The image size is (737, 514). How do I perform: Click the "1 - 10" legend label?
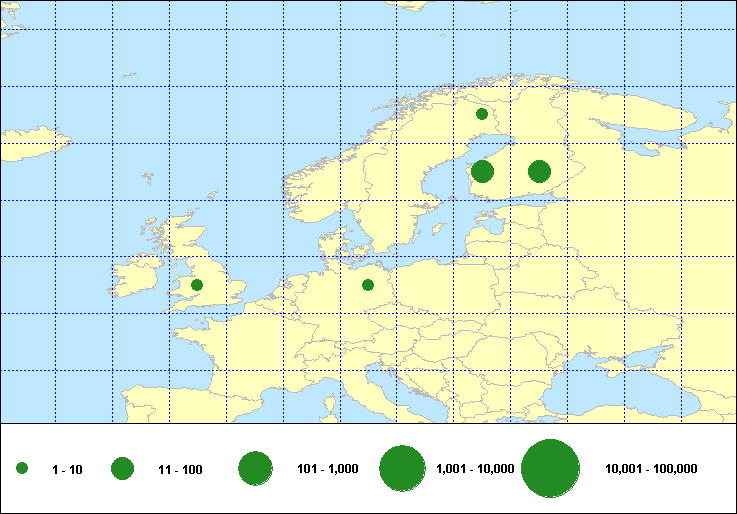click(x=67, y=469)
